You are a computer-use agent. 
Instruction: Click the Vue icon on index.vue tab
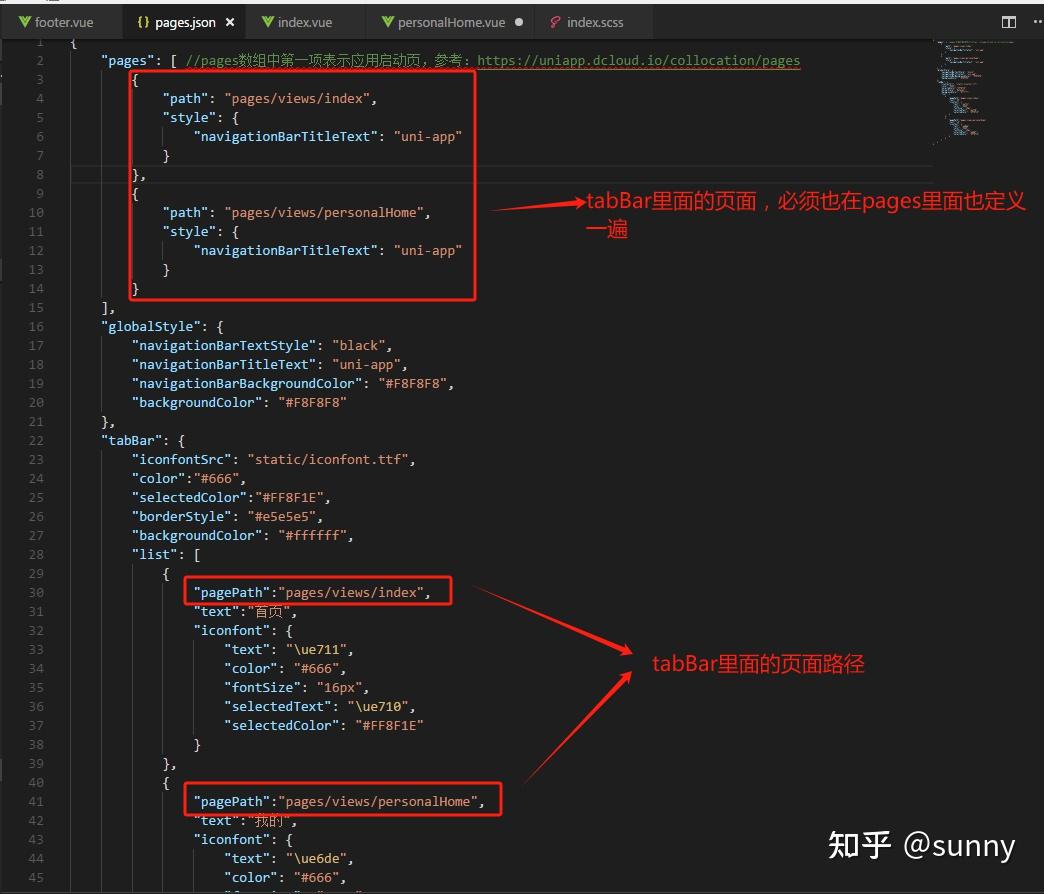pyautogui.click(x=268, y=21)
